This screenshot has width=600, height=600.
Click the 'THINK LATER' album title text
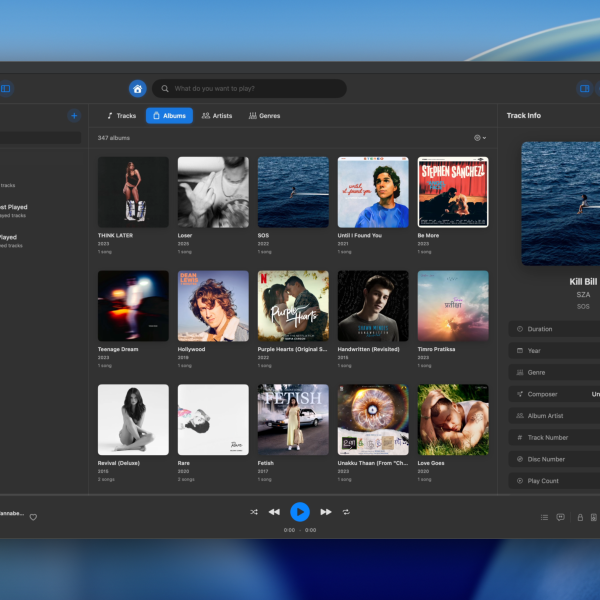[115, 235]
